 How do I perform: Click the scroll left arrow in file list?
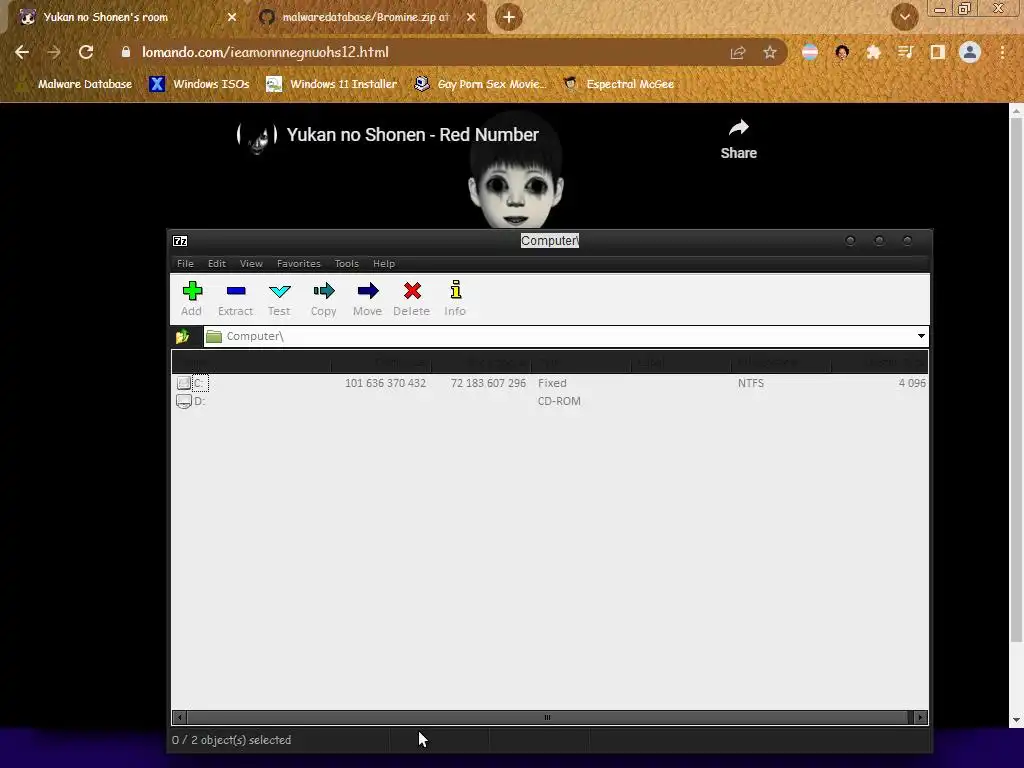(x=180, y=718)
